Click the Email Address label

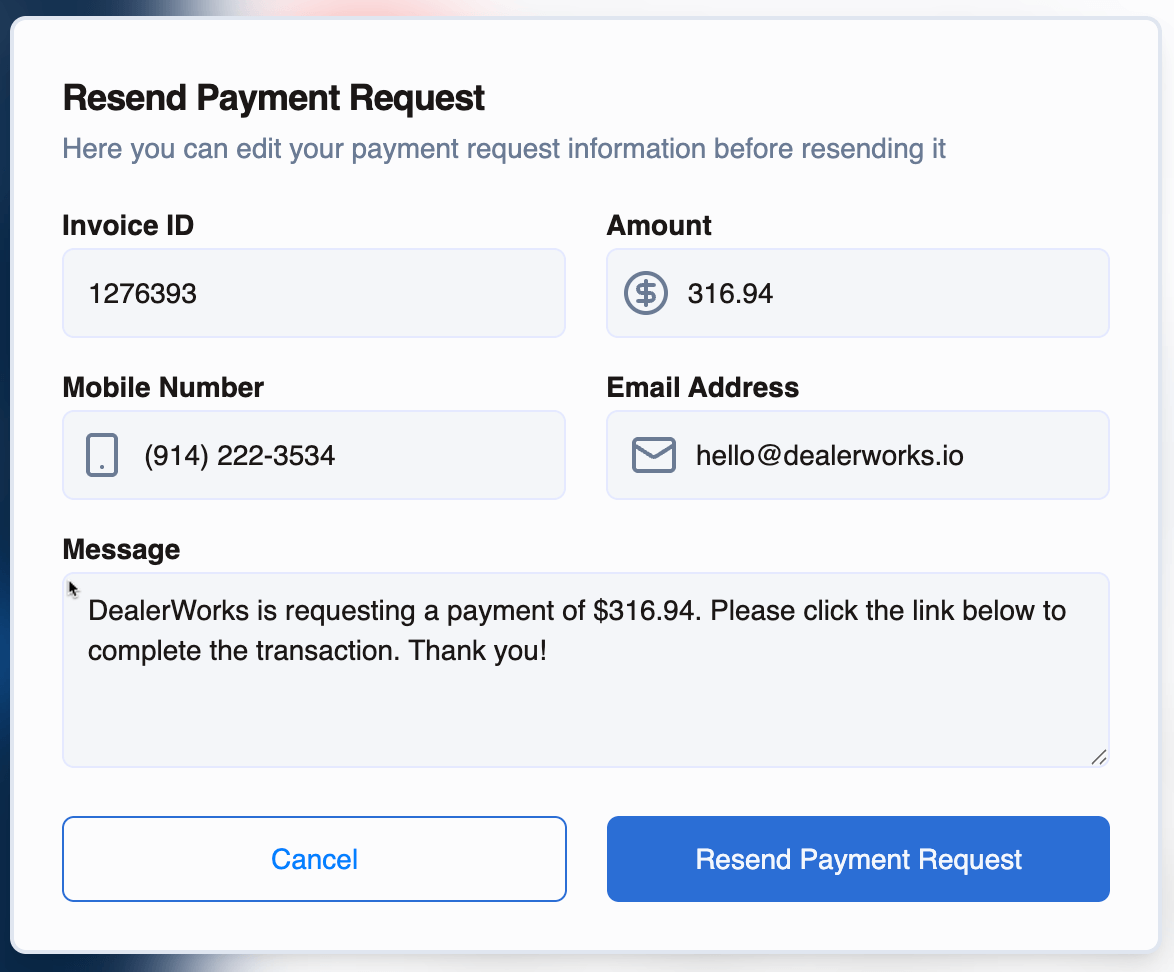click(x=702, y=387)
